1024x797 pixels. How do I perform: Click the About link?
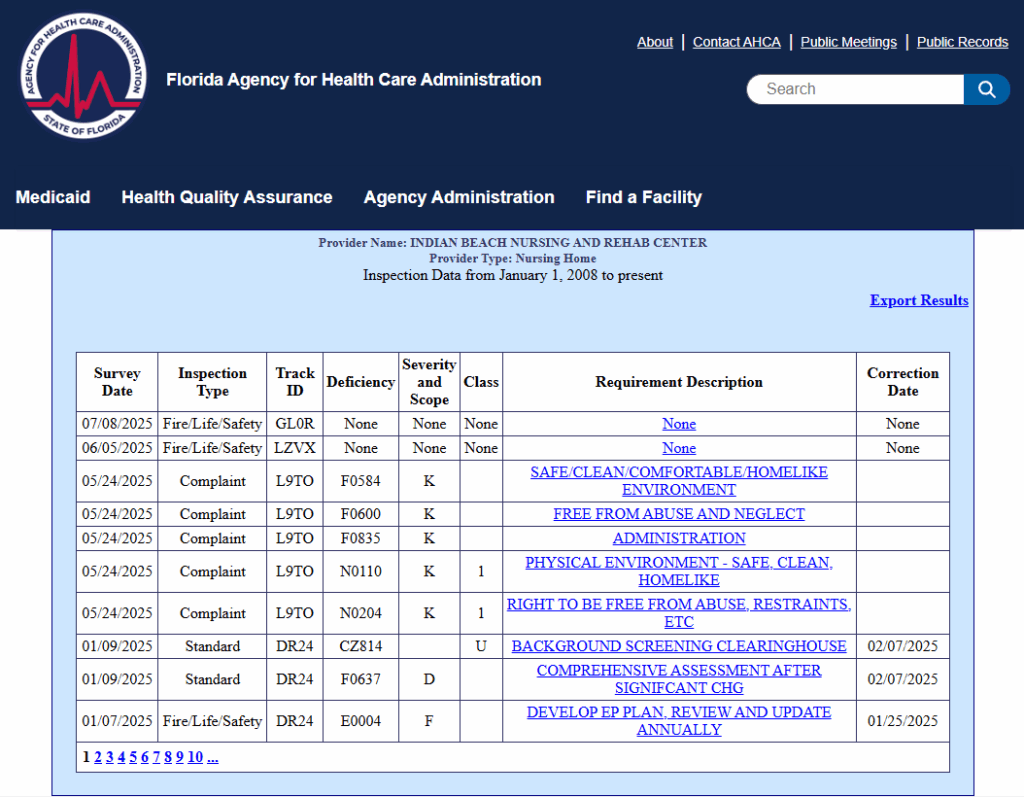coord(655,42)
